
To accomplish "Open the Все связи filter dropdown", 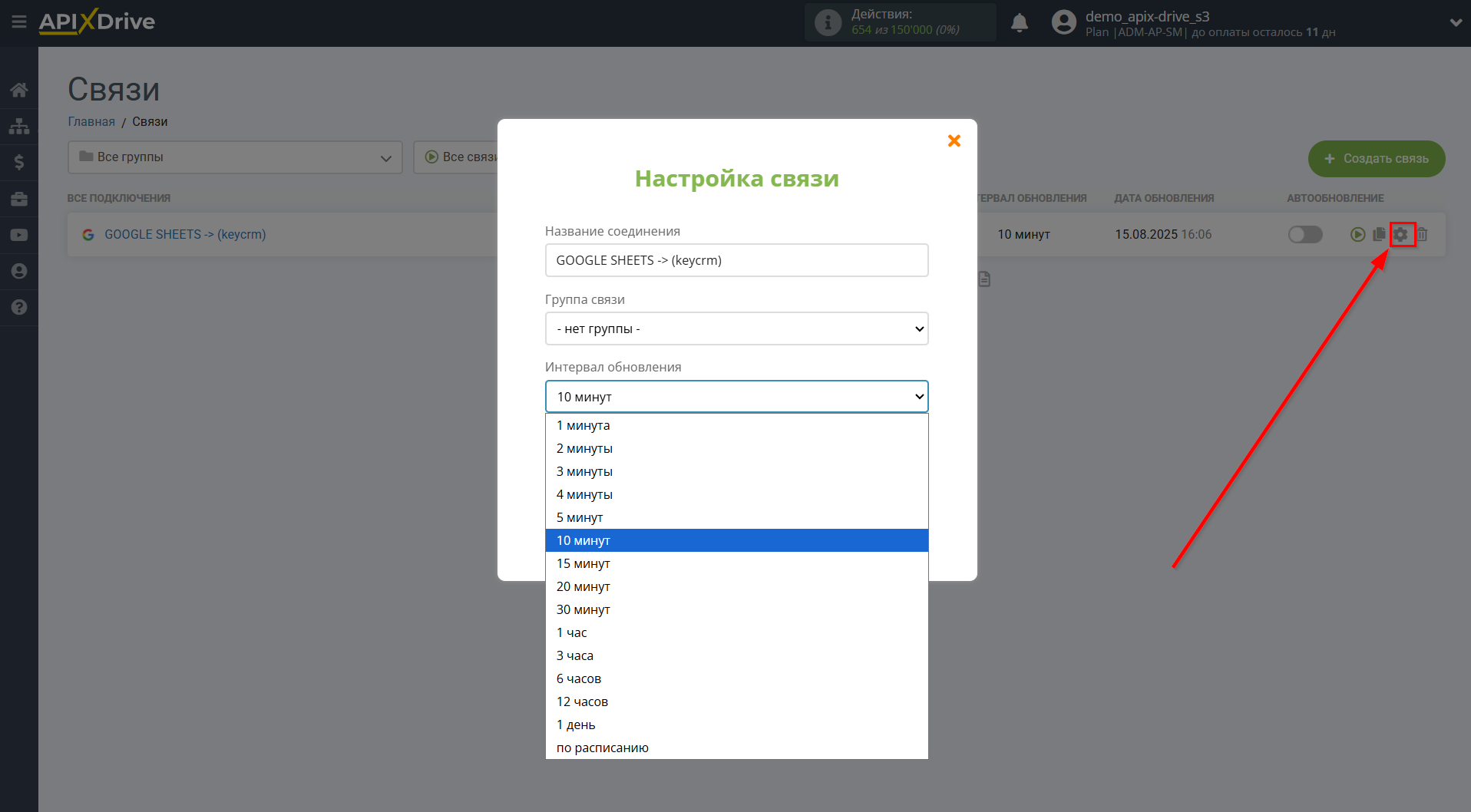I will point(456,157).
